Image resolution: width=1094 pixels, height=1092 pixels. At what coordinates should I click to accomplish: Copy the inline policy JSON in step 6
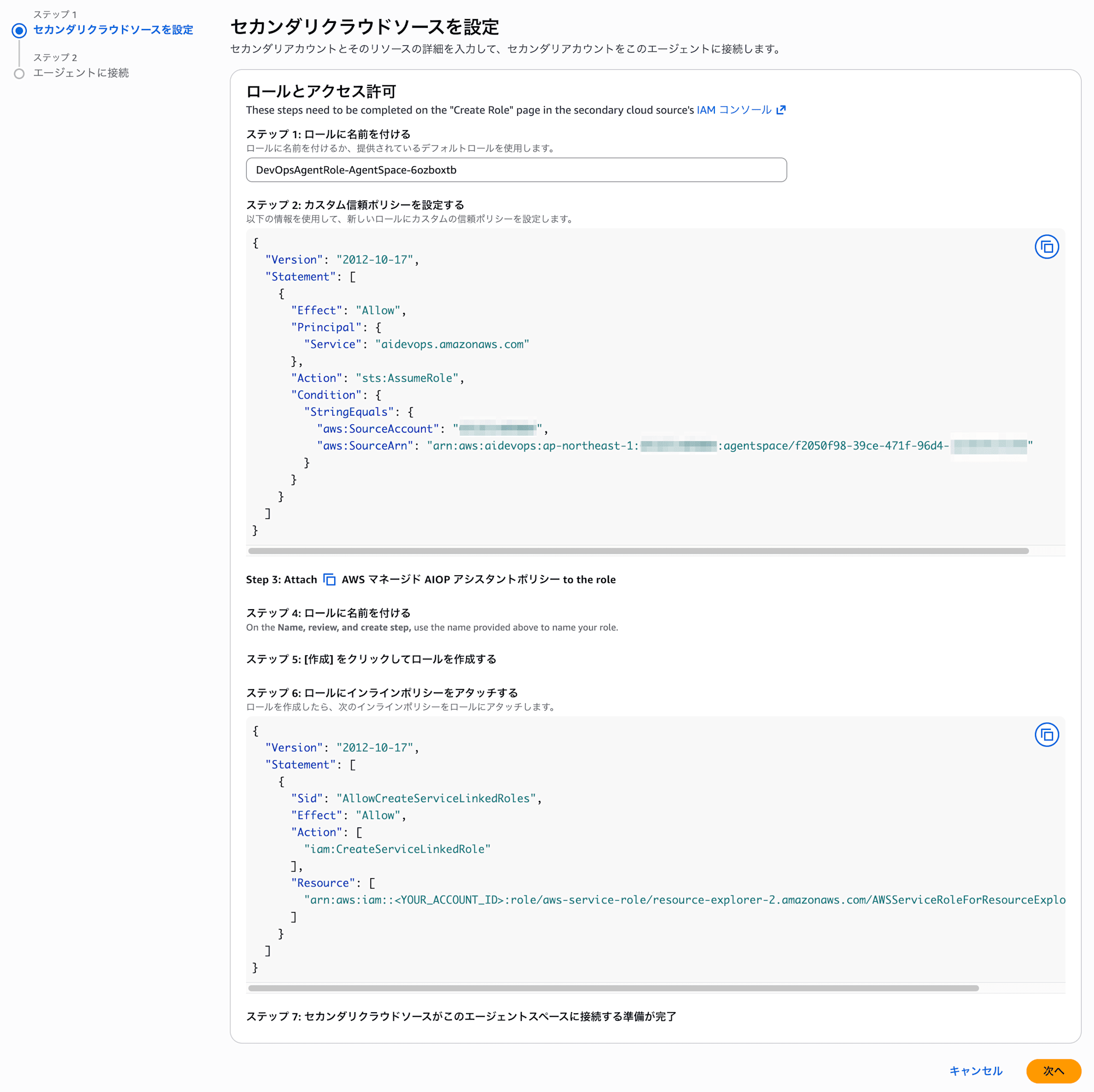click(x=1046, y=735)
